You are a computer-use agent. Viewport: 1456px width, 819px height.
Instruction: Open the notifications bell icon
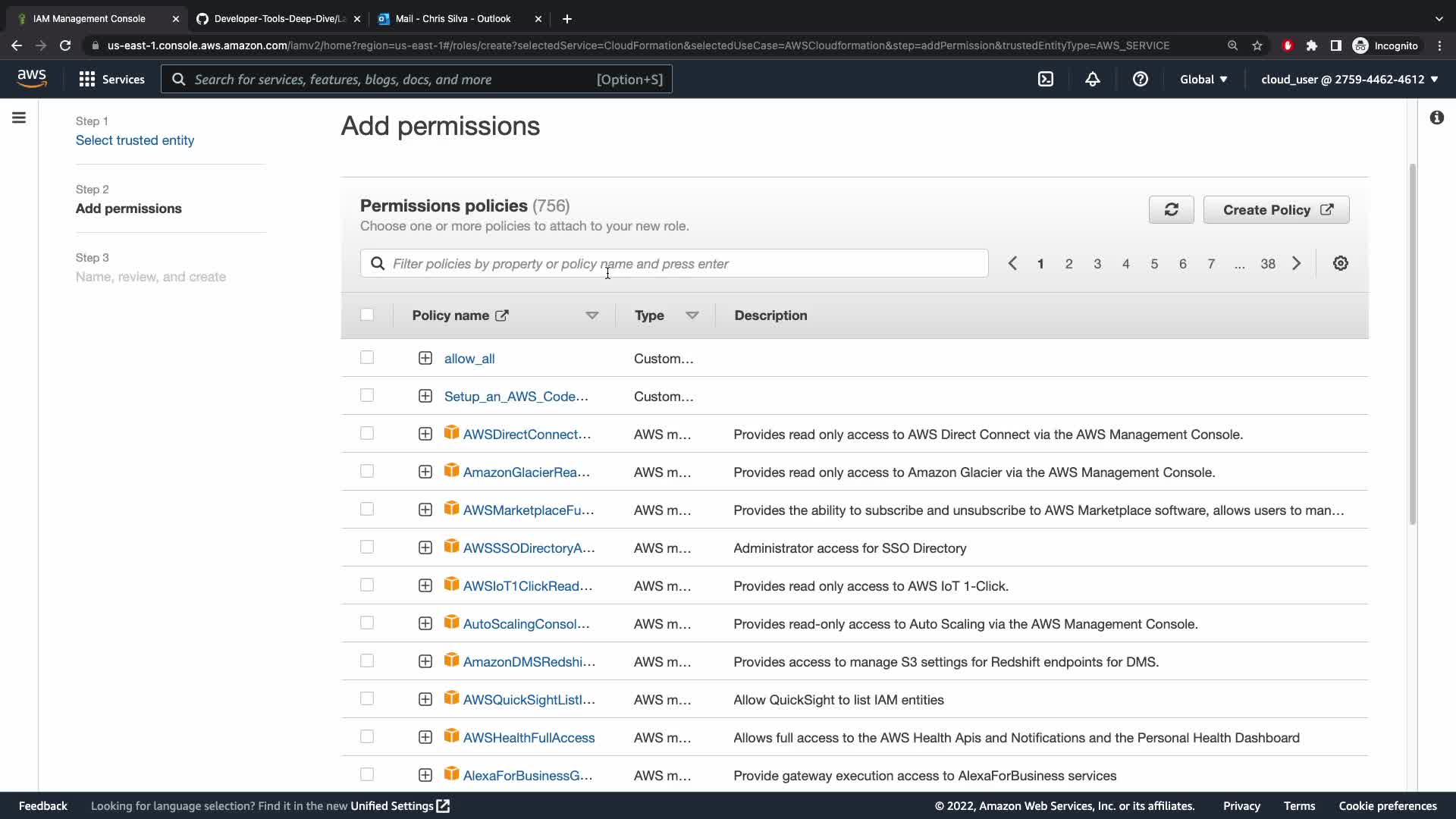pyautogui.click(x=1092, y=79)
